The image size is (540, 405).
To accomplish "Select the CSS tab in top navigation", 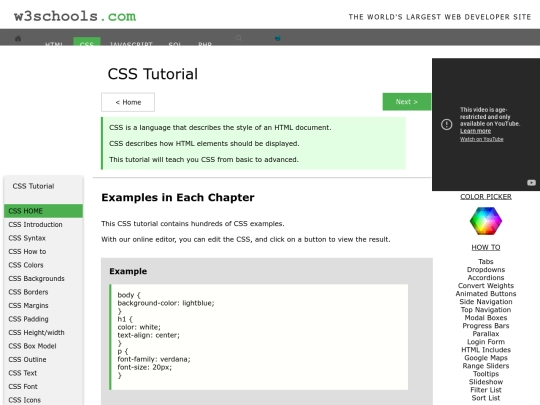I will pyautogui.click(x=87, y=41).
